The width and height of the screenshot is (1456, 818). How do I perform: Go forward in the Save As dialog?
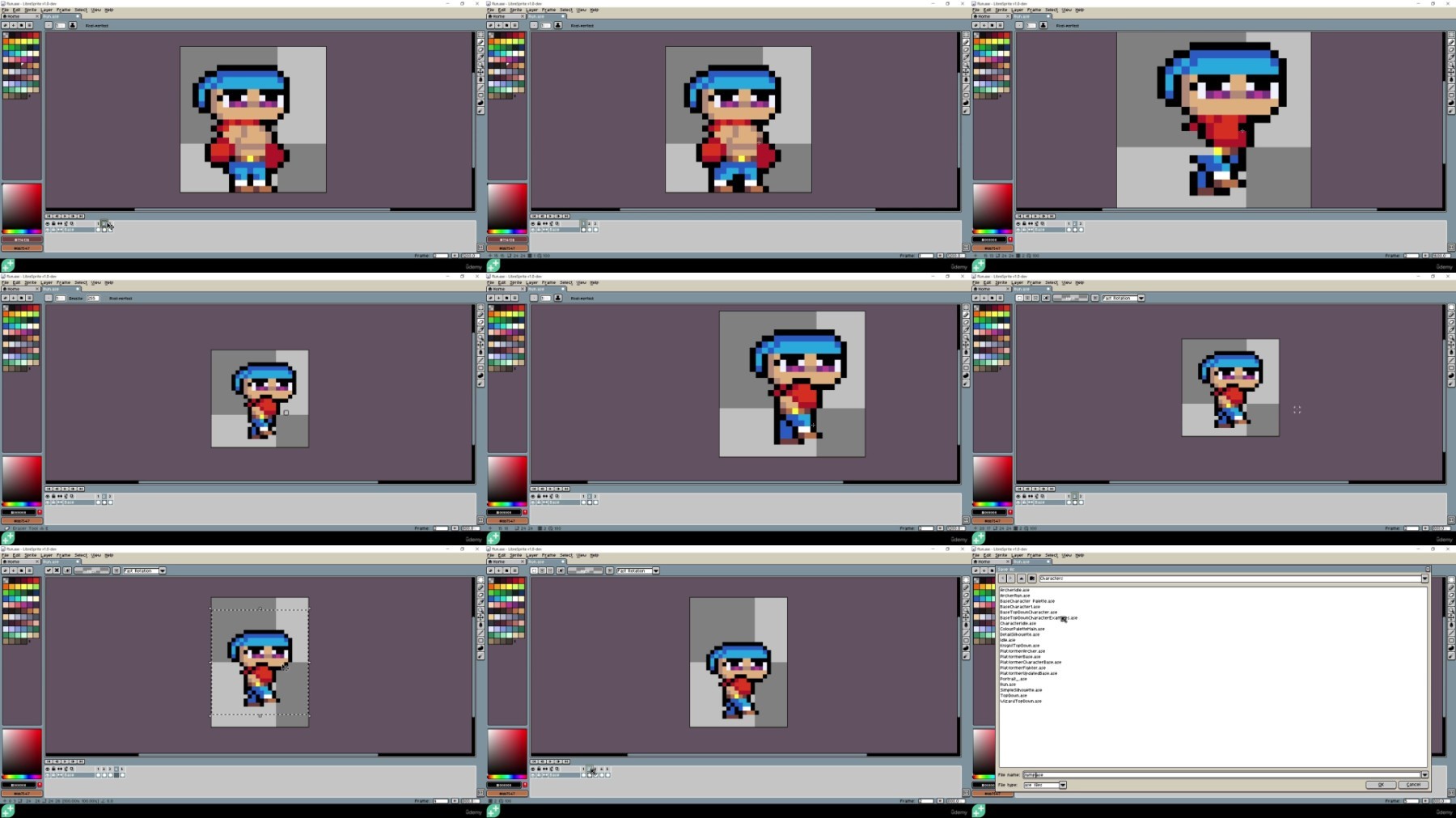pos(1010,579)
